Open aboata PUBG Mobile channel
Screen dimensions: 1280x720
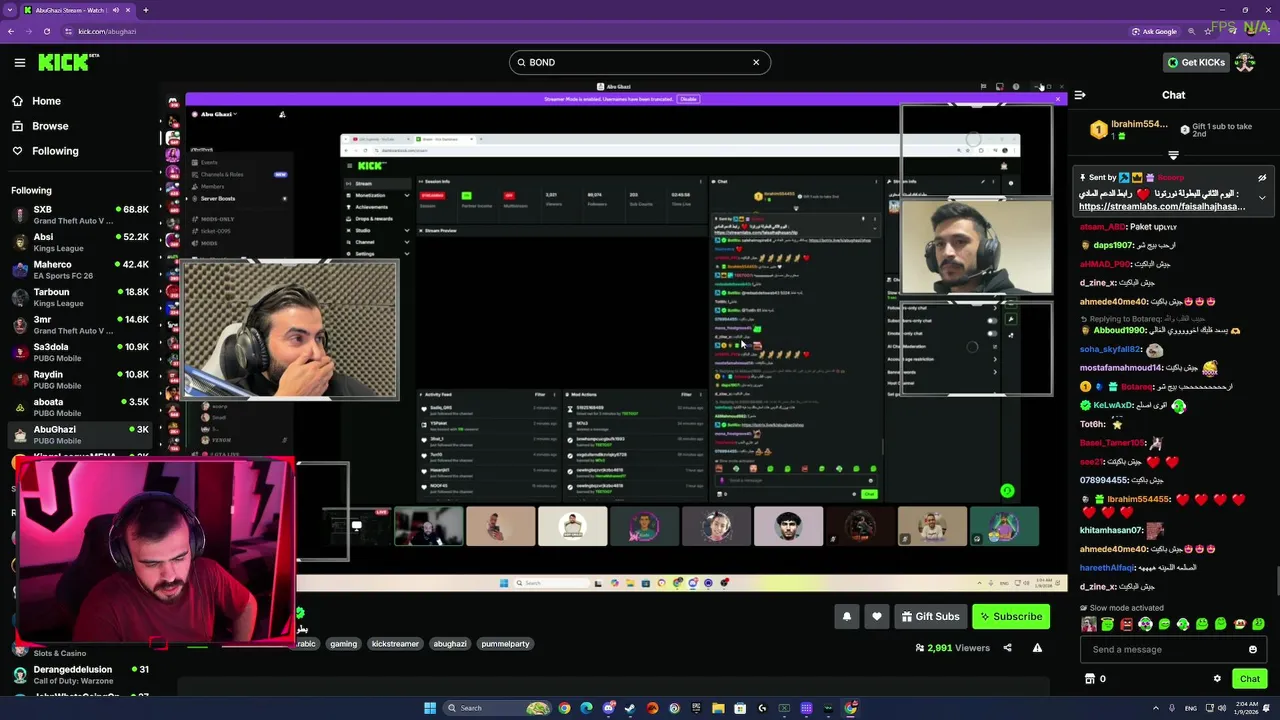[x=80, y=408]
